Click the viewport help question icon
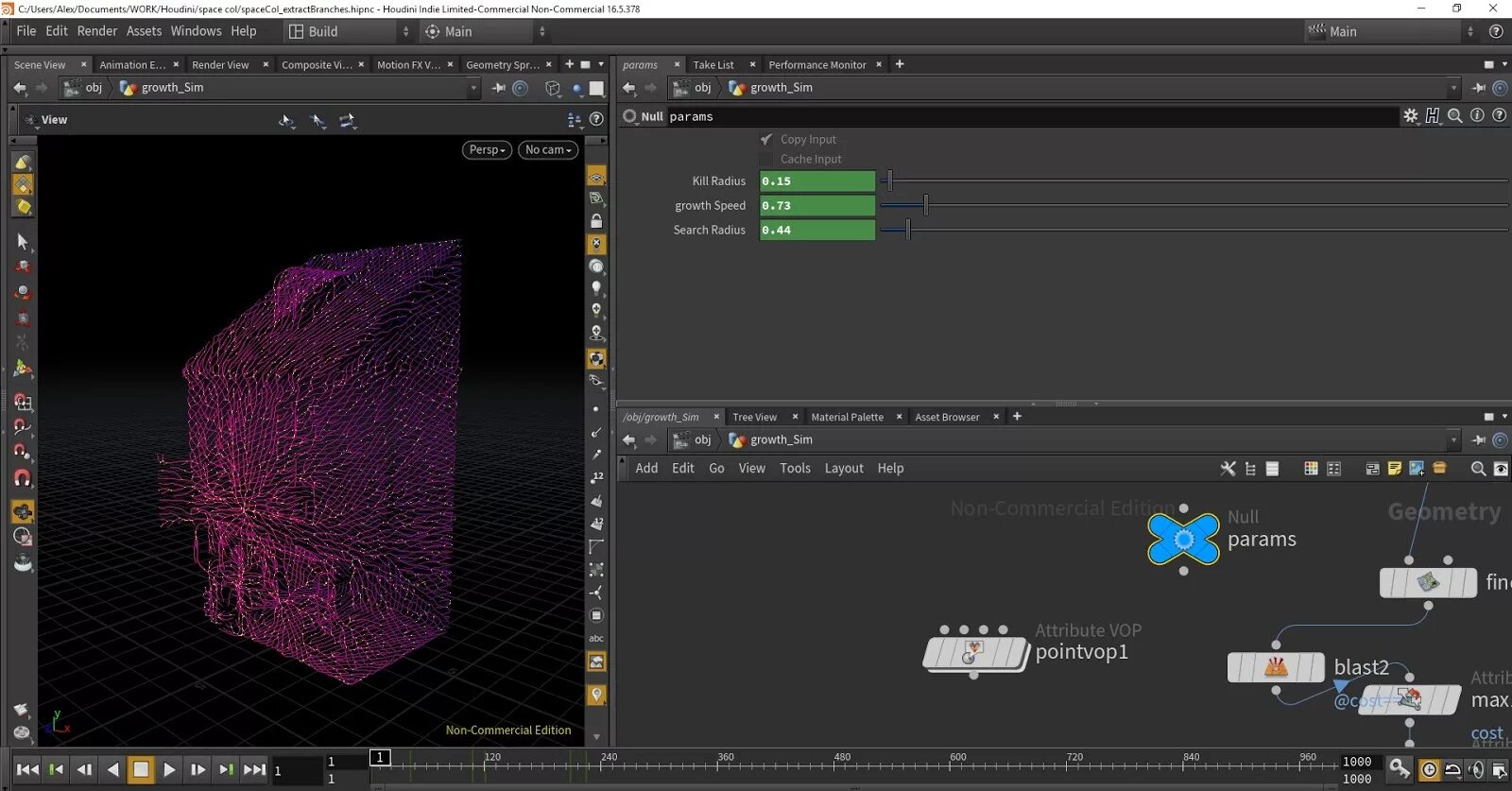This screenshot has height=791, width=1512. tap(596, 120)
